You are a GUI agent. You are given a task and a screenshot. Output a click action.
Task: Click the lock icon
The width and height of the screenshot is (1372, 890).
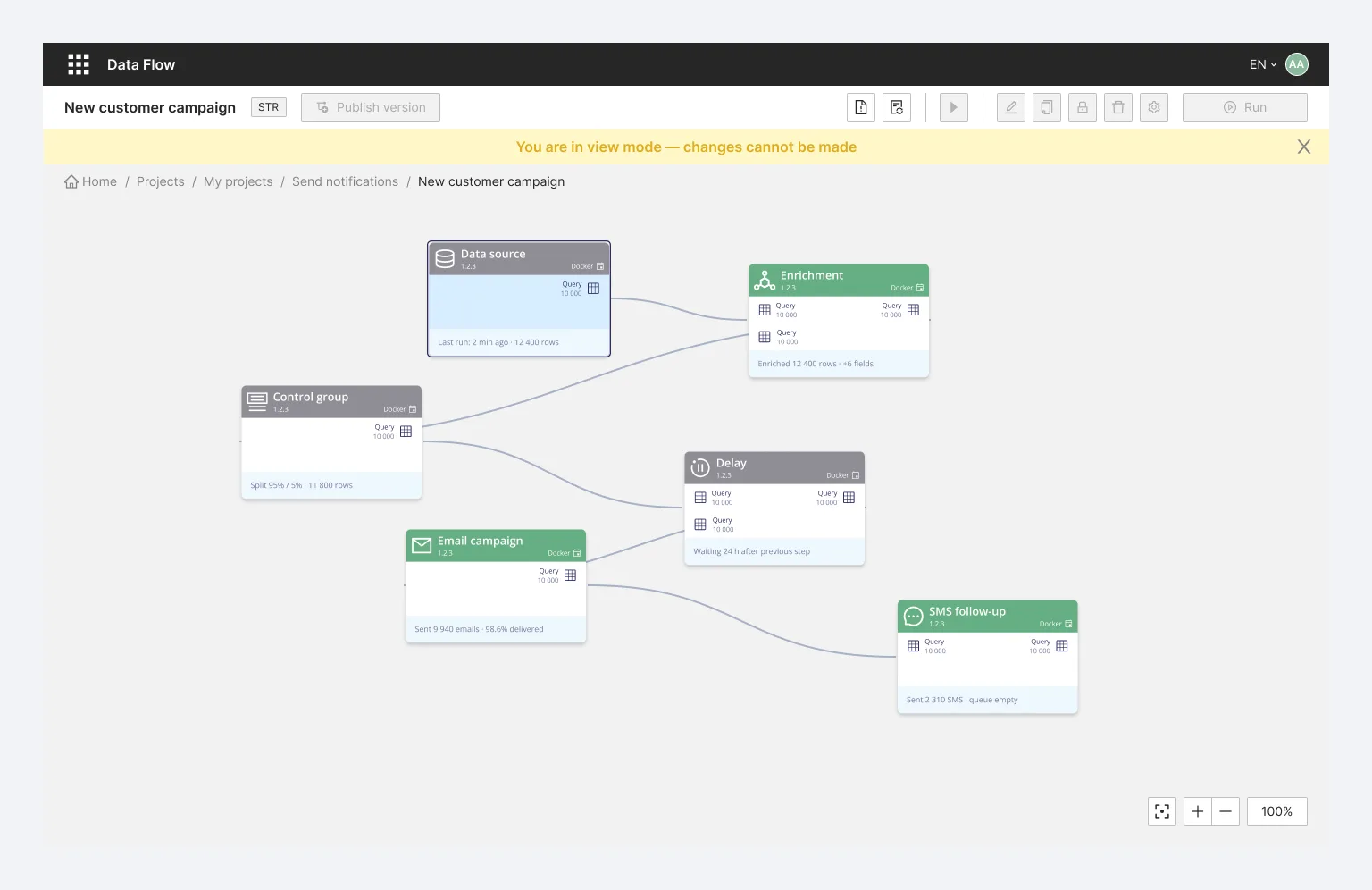coord(1083,107)
